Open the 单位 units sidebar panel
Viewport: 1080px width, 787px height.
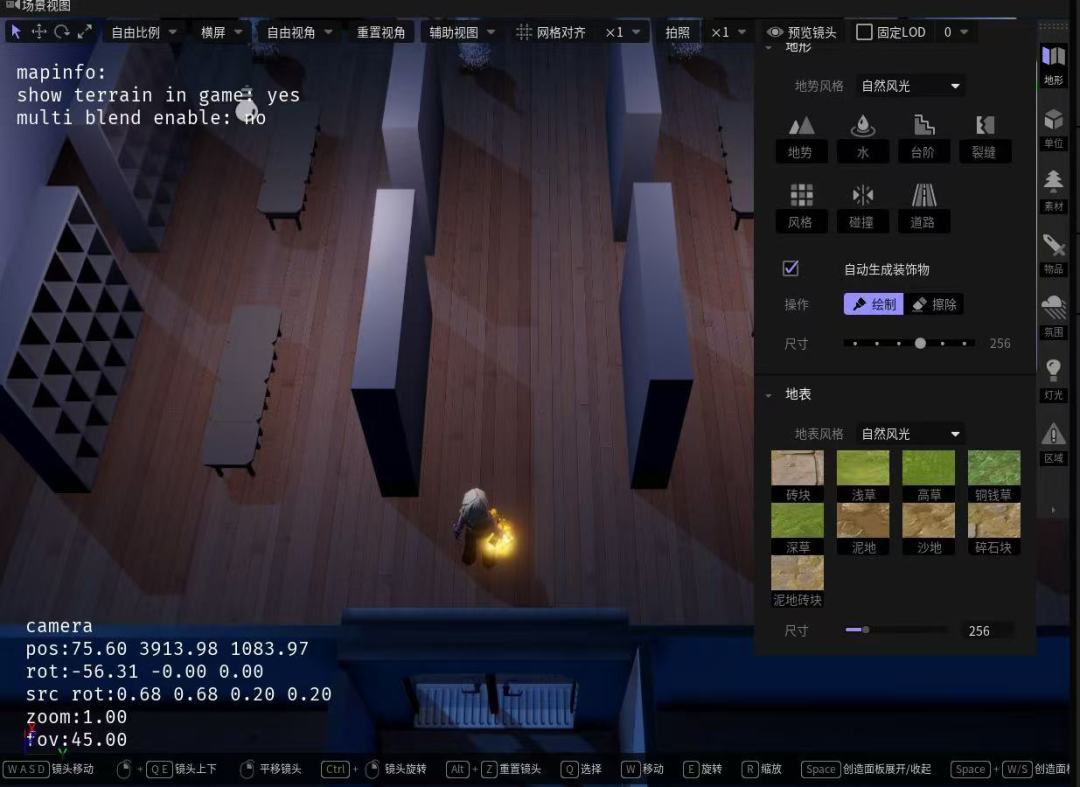(1053, 128)
